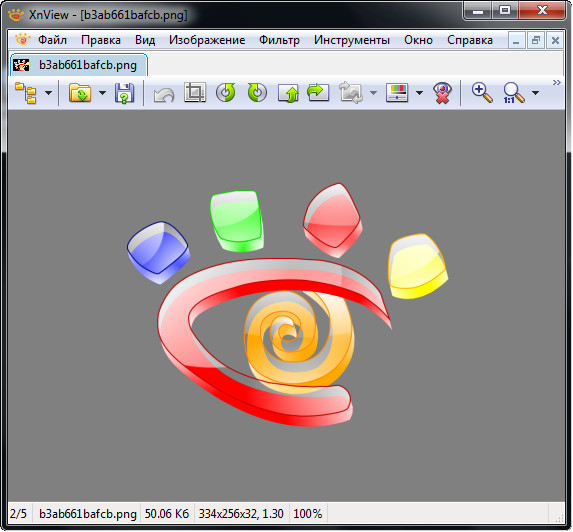
Task: Click the JPEG lossless transformations icon
Action: coord(351,93)
